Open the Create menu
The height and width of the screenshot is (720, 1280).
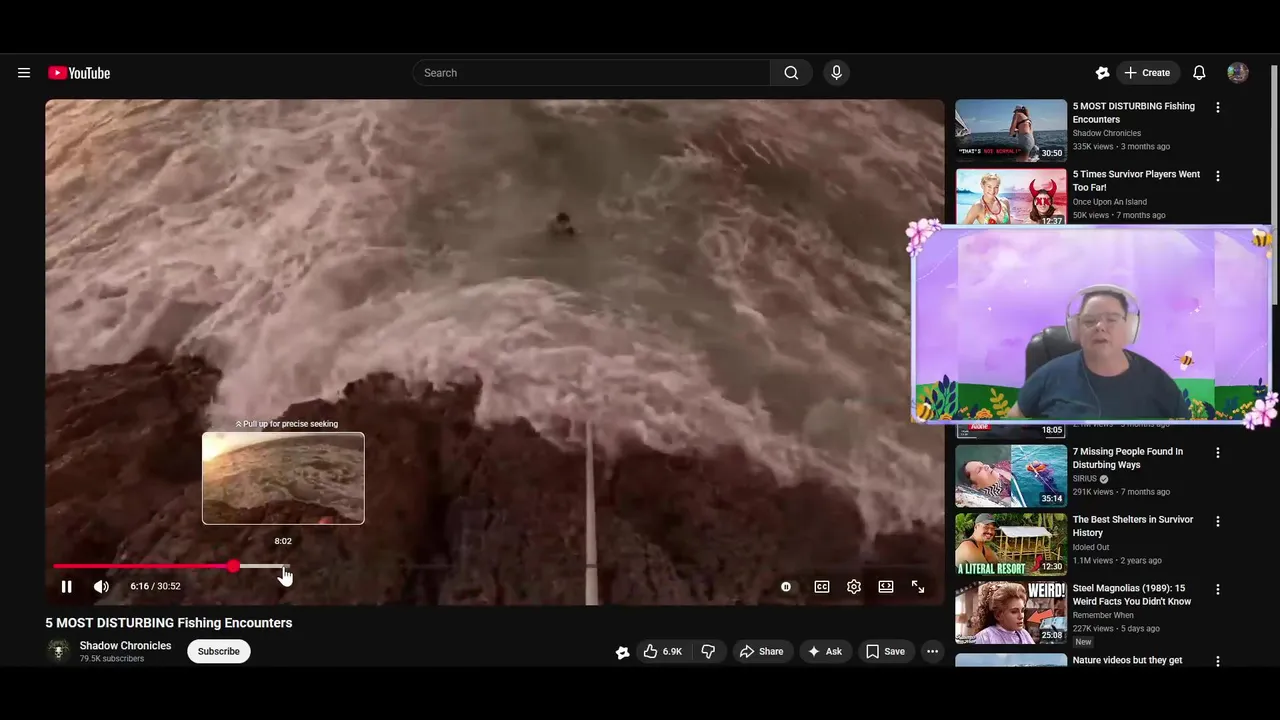(1147, 73)
